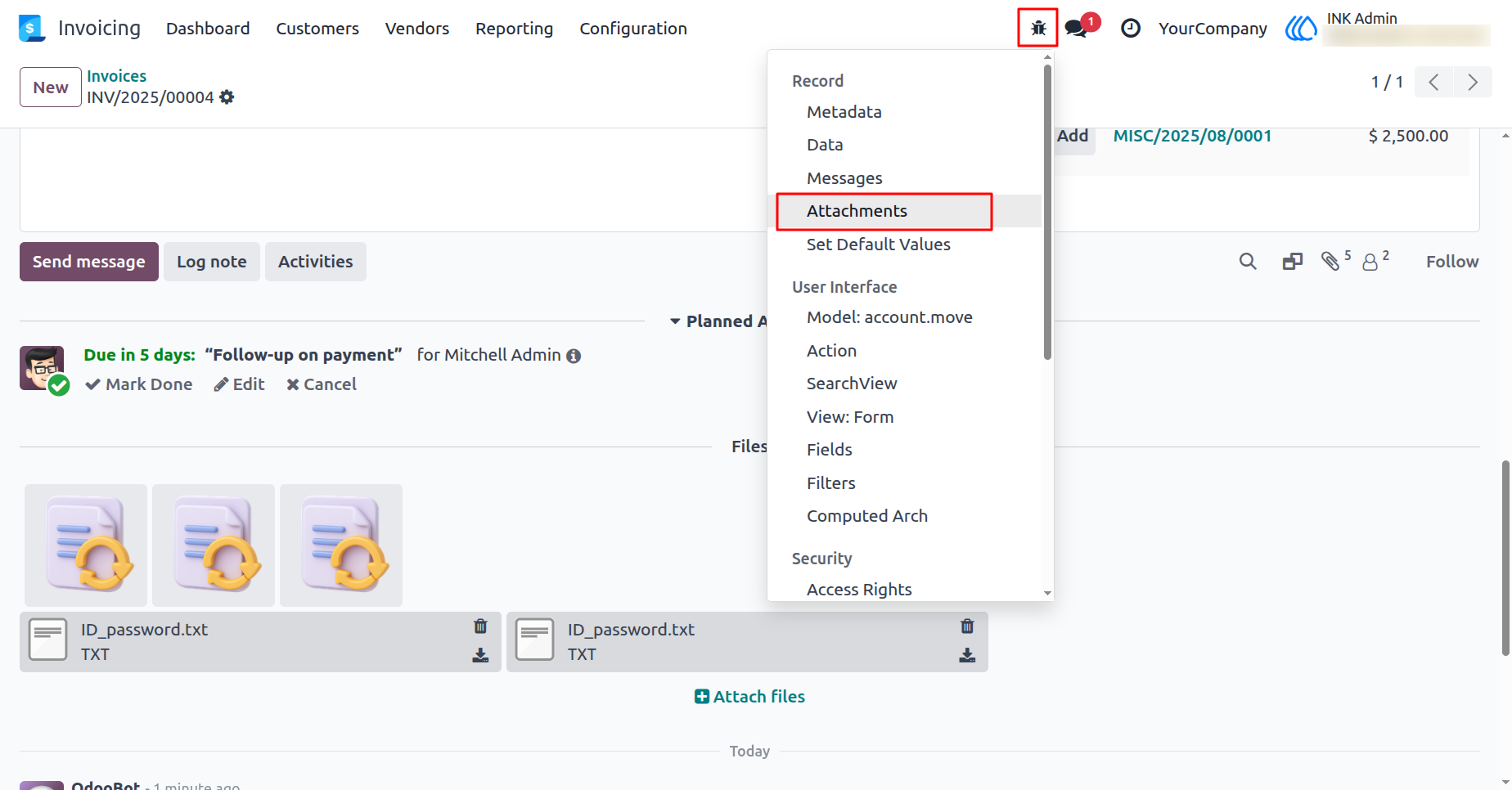Screen dimensions: 1512x790
Task: Click the second ID_password.txt file type icon
Action: [535, 640]
